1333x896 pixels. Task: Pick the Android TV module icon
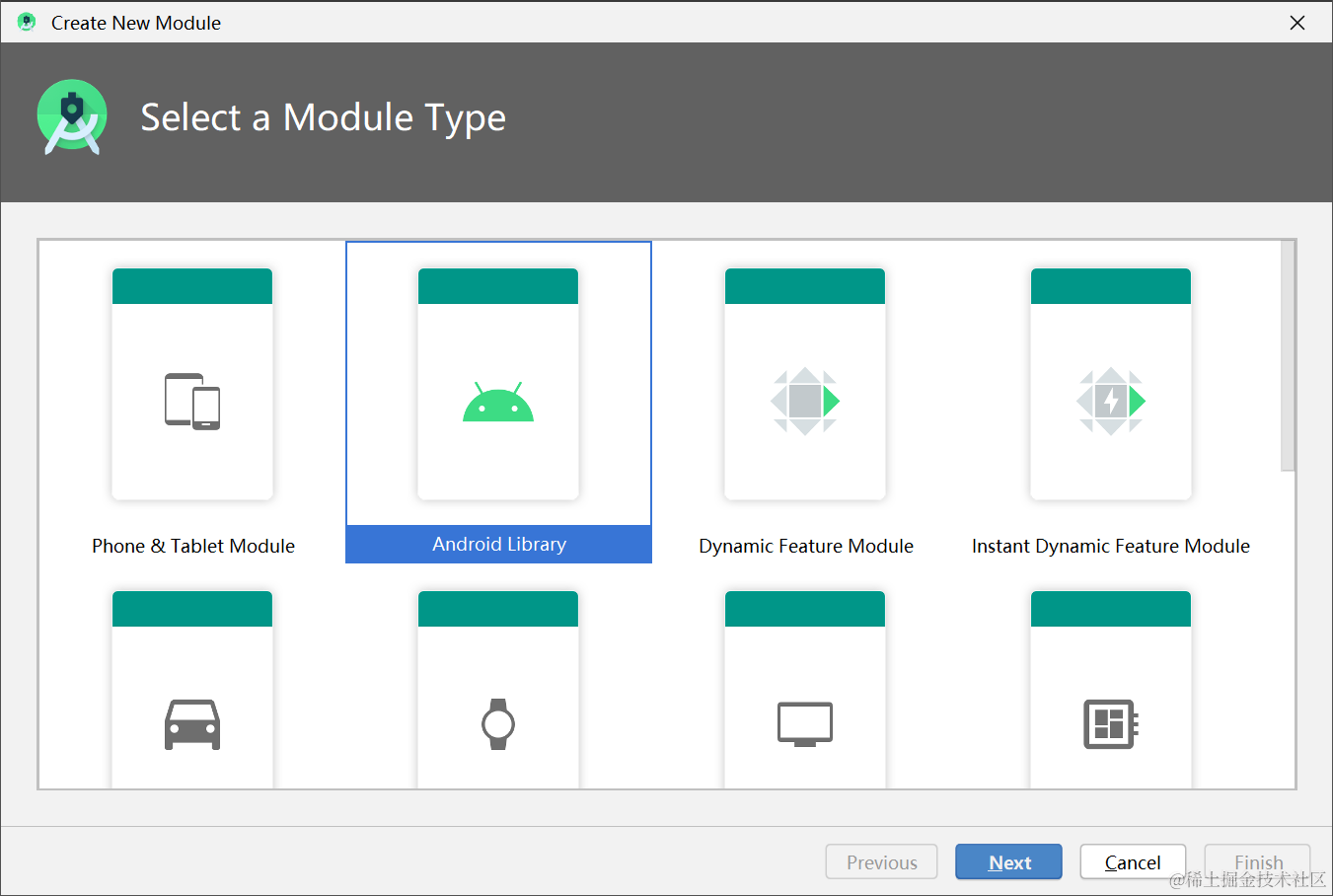805,724
